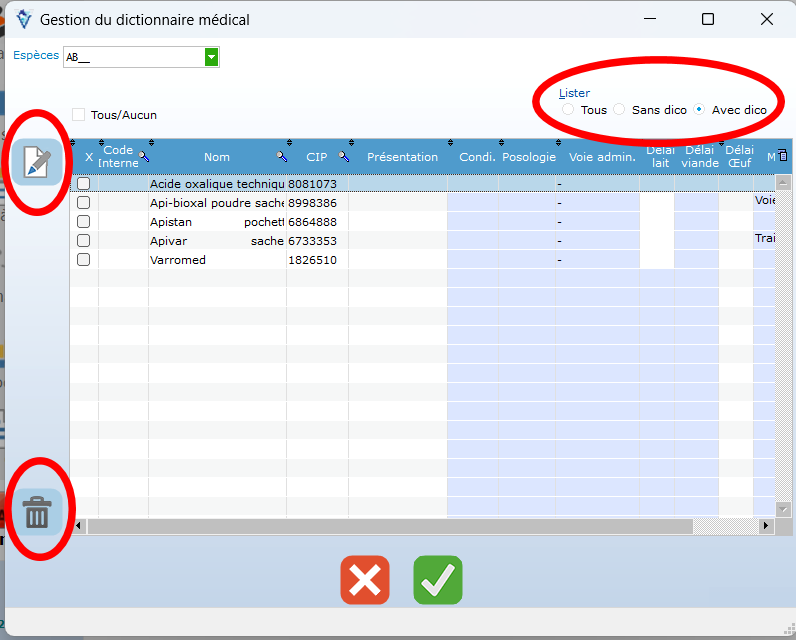
Task: Sort by the Nom column header
Action: click(x=217, y=157)
